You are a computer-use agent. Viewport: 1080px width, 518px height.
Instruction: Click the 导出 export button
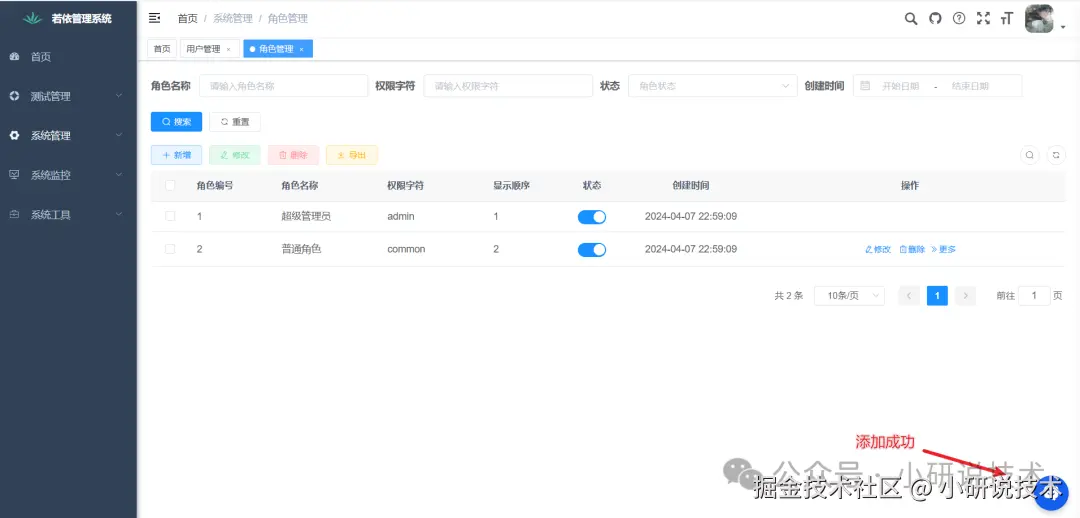tap(352, 155)
